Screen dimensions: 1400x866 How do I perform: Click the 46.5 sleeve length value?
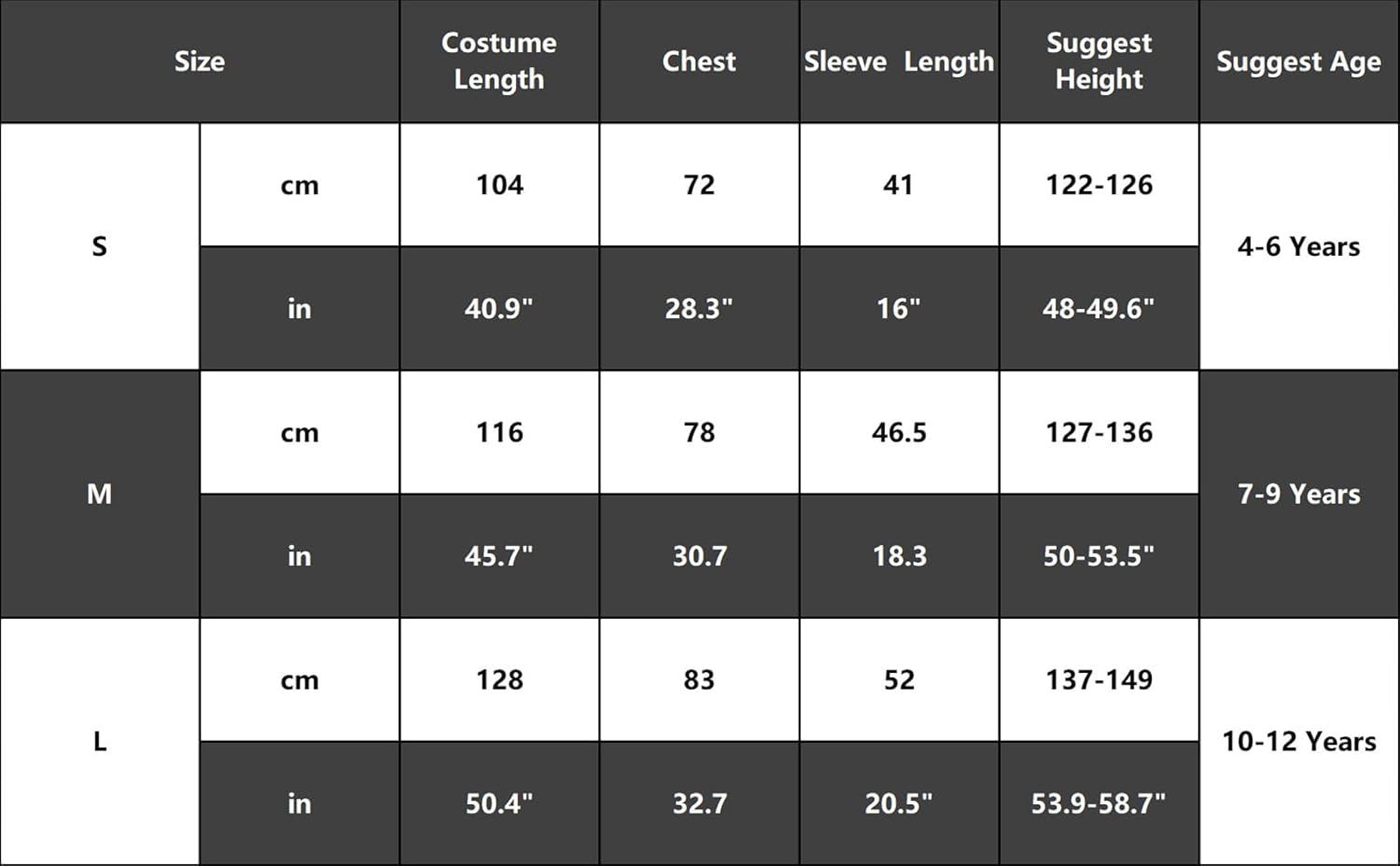click(899, 432)
